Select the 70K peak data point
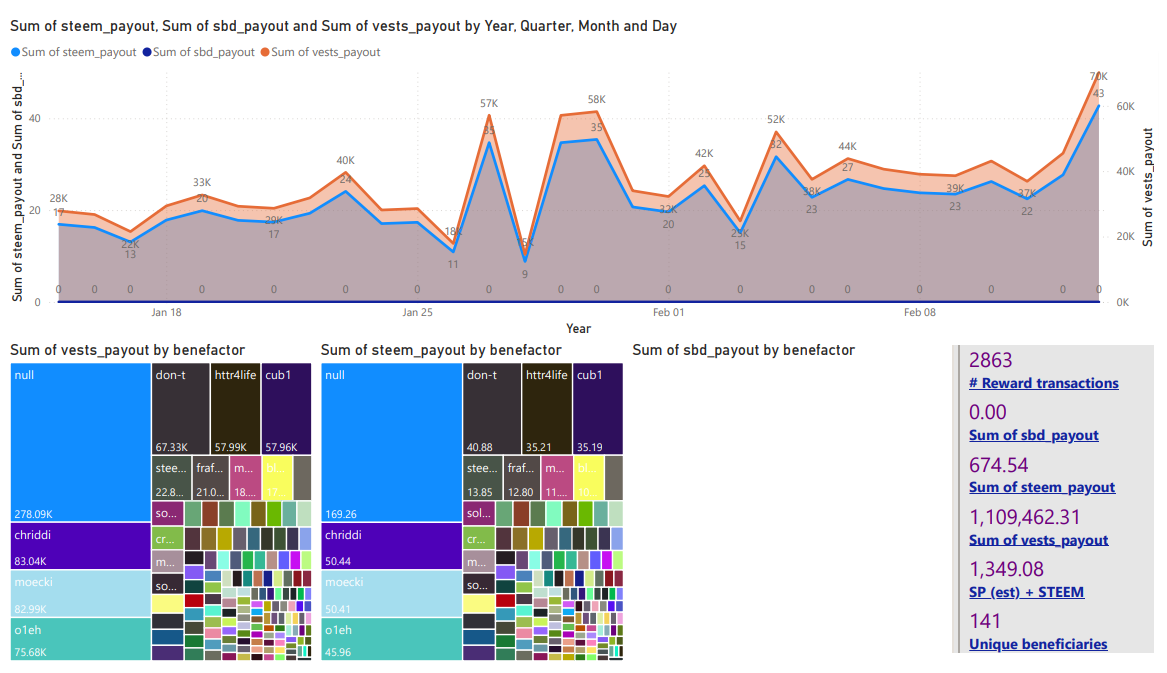The width and height of the screenshot is (1167, 673). (1098, 74)
